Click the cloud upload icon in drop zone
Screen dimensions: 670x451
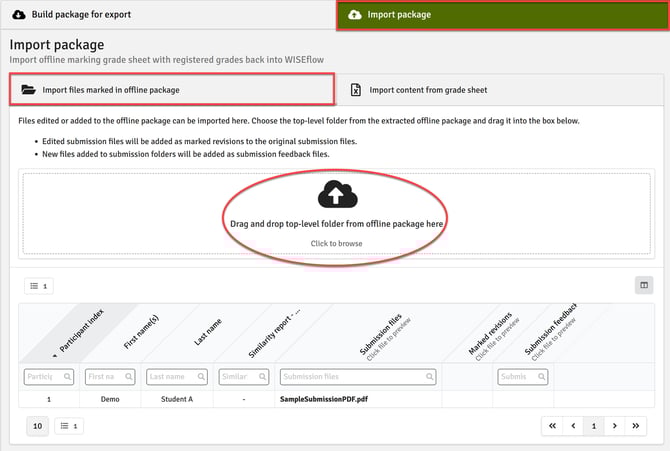point(336,195)
